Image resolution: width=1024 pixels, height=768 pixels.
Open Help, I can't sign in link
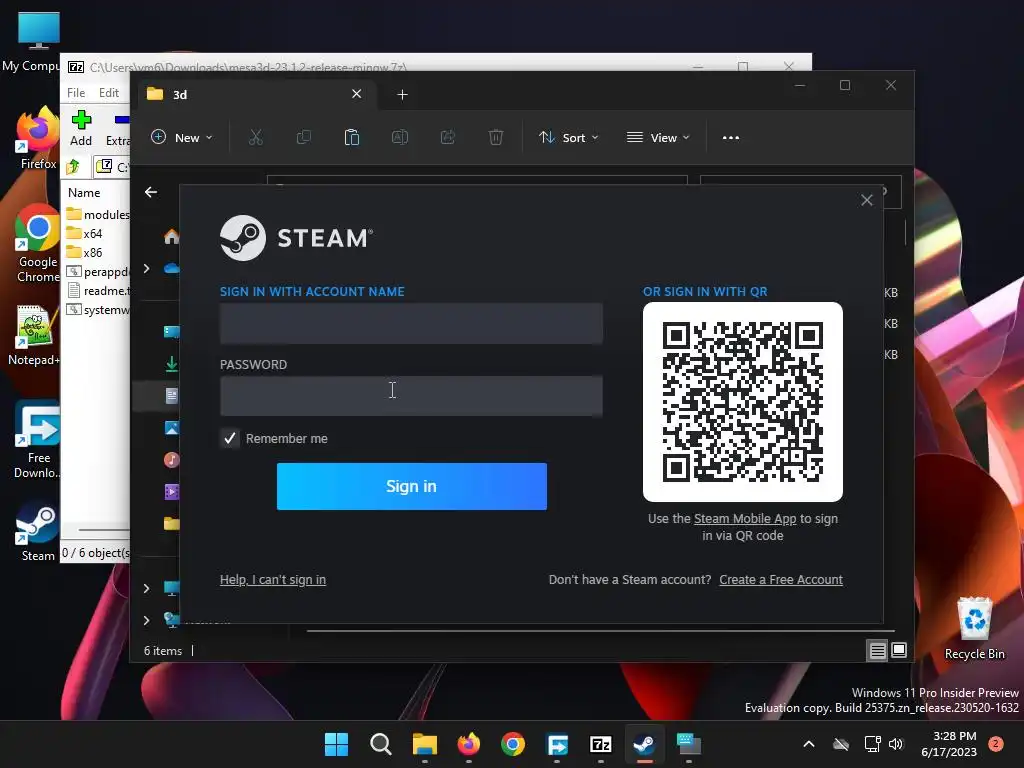(x=273, y=579)
